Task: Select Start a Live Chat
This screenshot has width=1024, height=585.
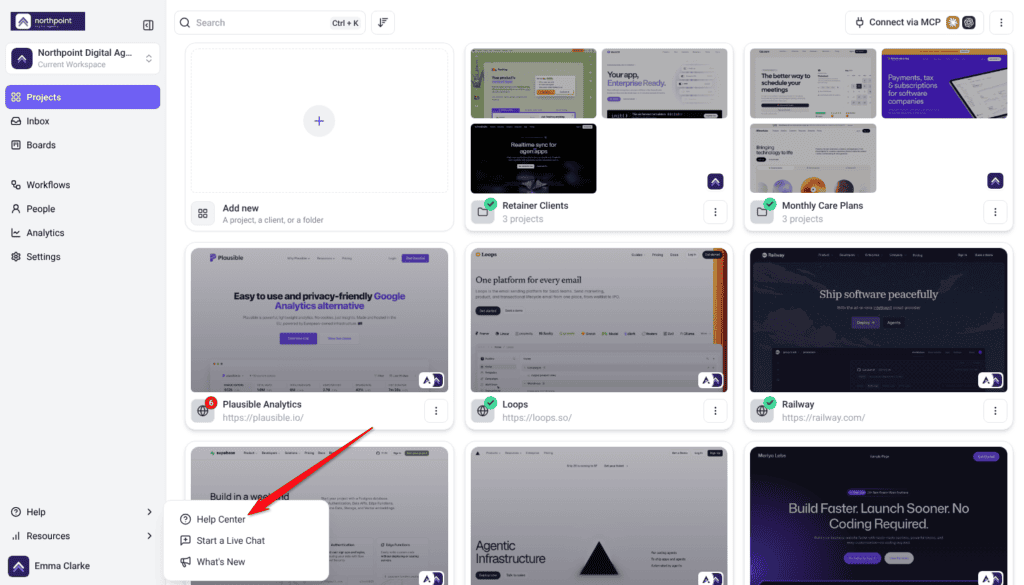Action: 246,541
